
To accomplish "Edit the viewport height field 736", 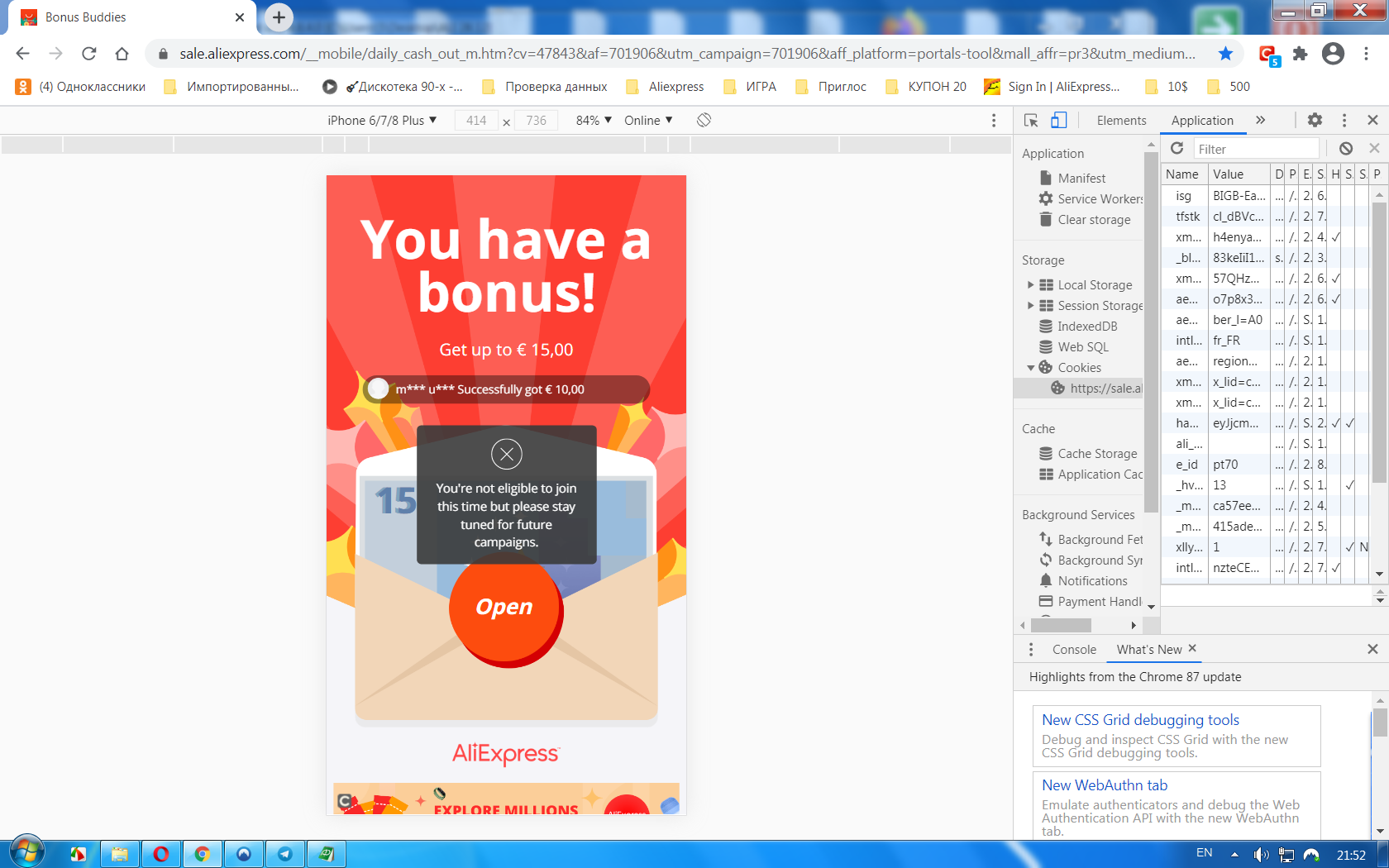I will click(x=537, y=121).
